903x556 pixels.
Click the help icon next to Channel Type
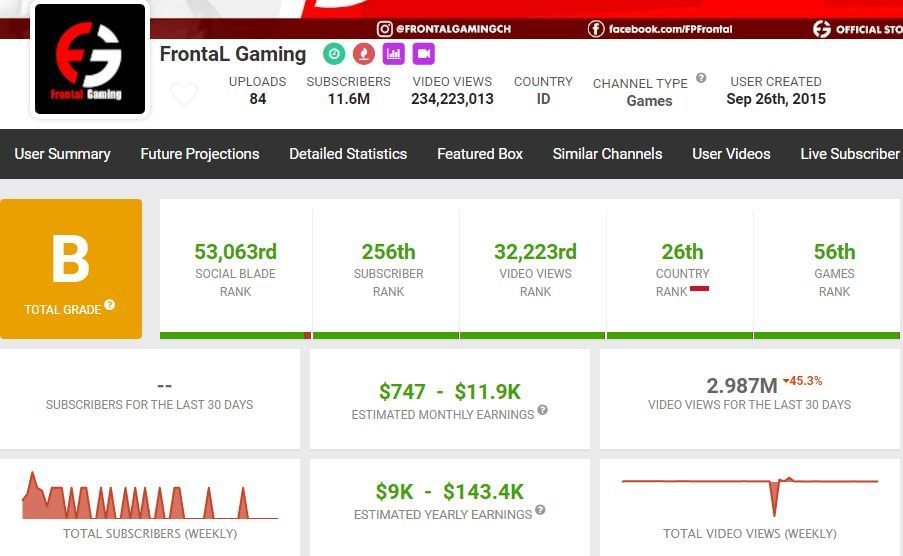tap(701, 78)
